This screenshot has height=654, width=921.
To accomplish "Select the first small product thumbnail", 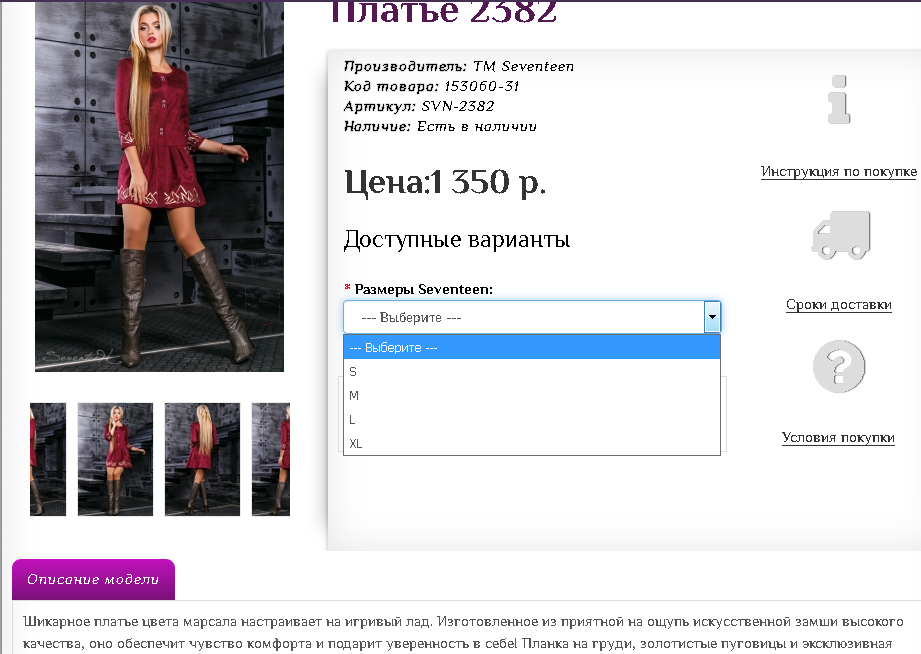I will [x=47, y=459].
